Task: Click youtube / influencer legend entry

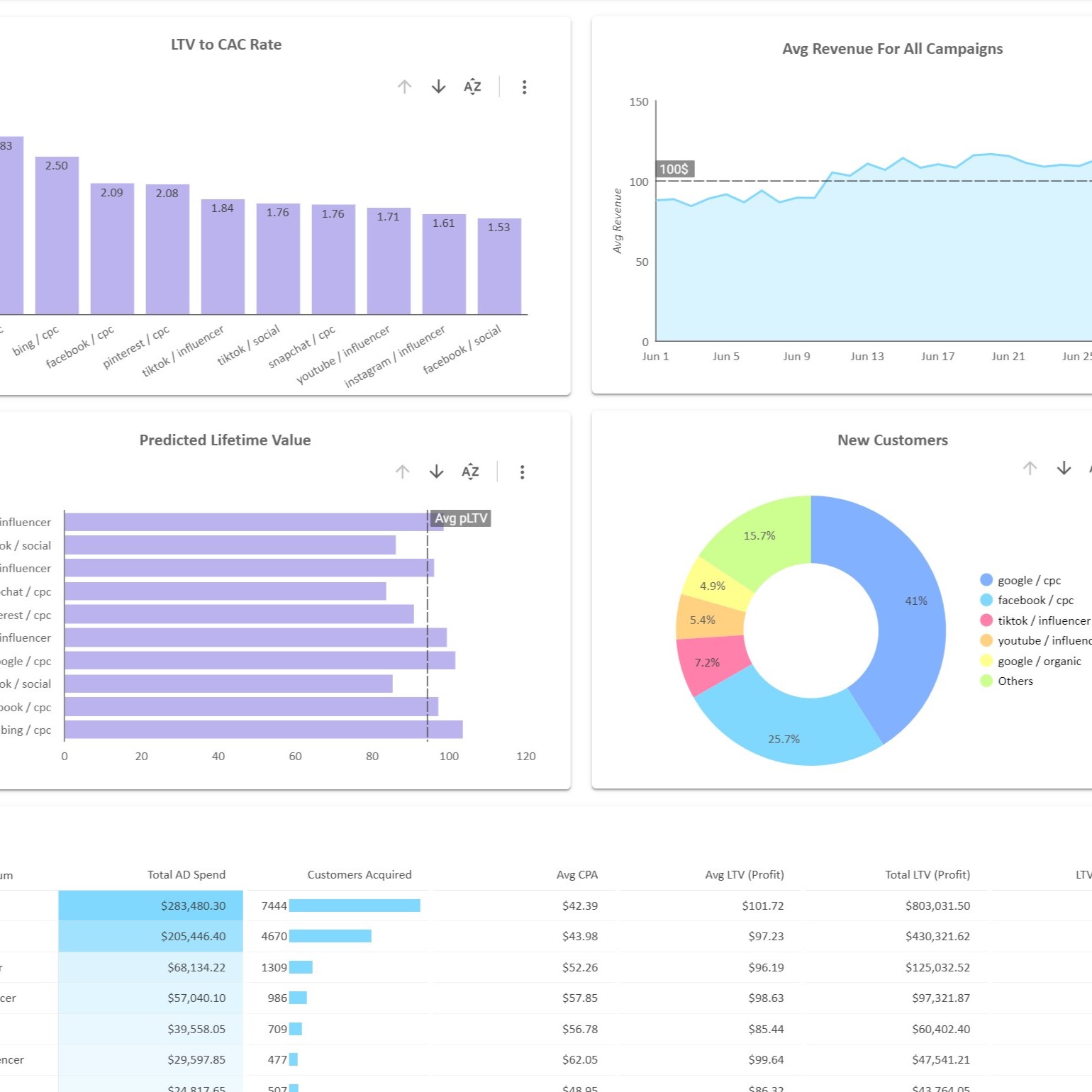Action: [1036, 640]
